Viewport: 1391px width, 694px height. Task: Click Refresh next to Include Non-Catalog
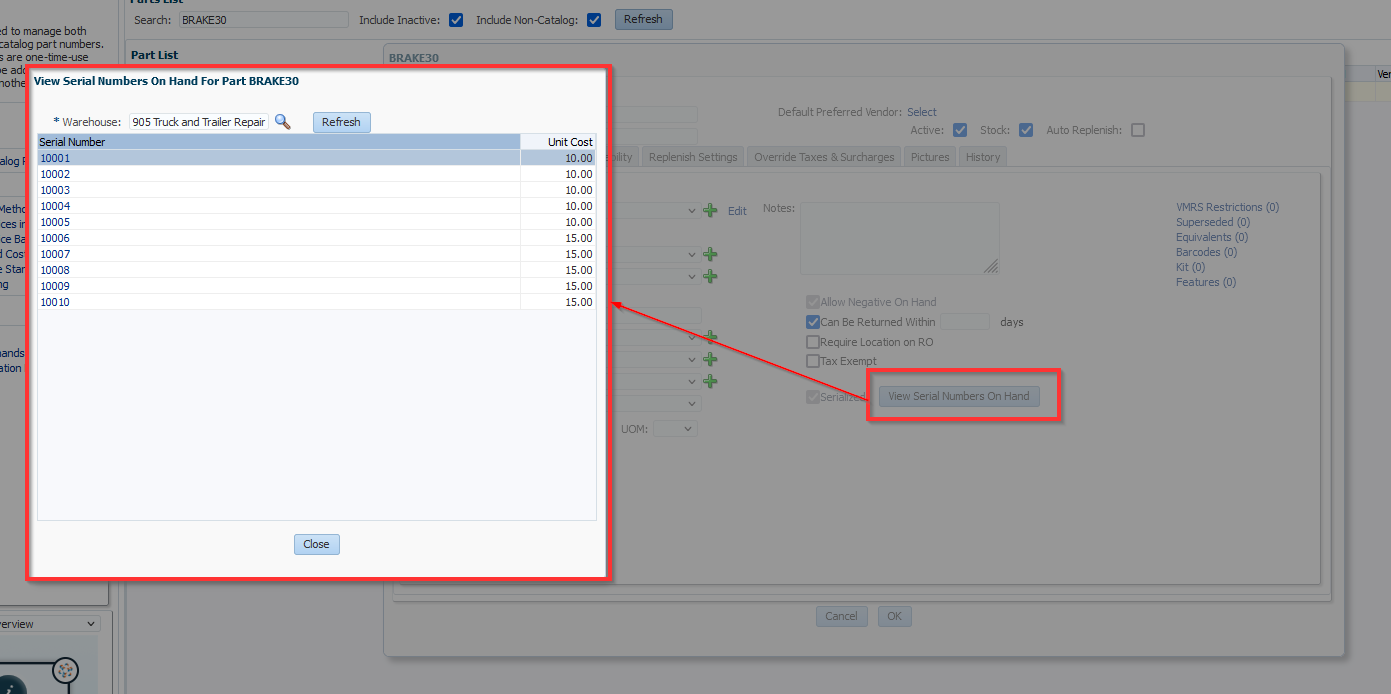point(643,19)
